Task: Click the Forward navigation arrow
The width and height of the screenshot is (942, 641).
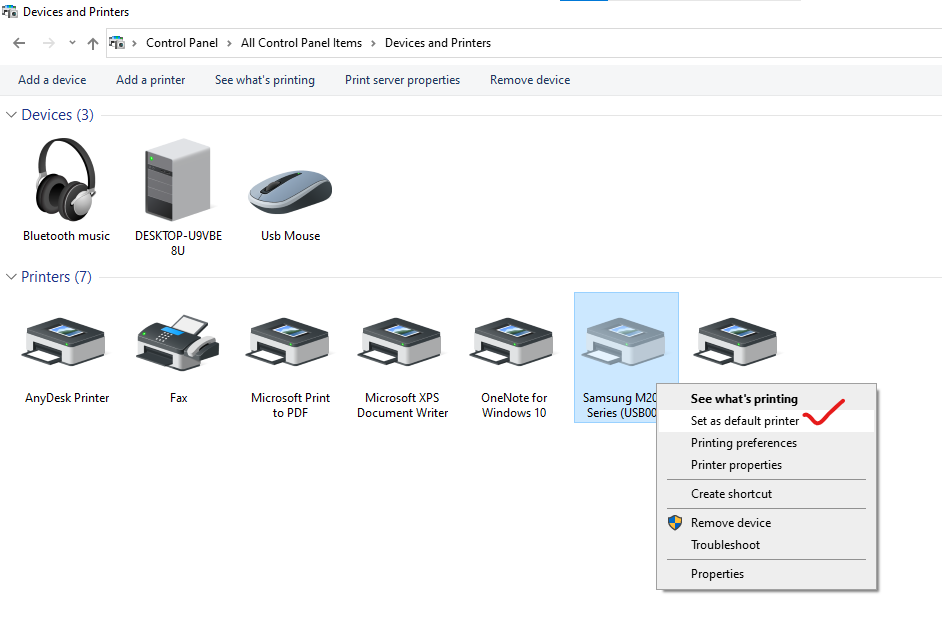Action: (49, 43)
